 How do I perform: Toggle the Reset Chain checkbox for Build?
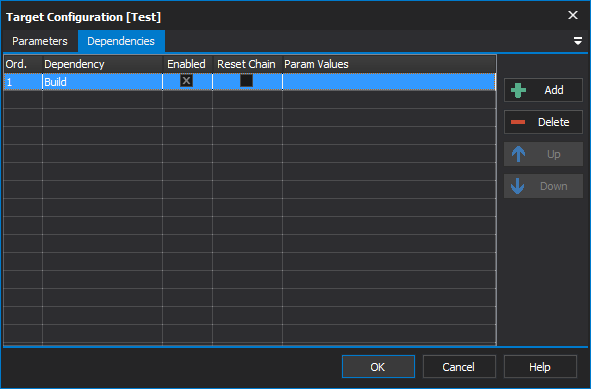tap(247, 81)
